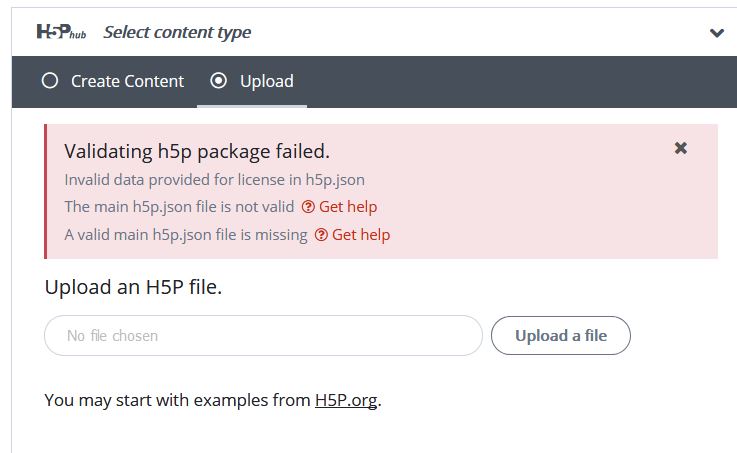Click the Select content type title
737x453 pixels.
[x=177, y=32]
